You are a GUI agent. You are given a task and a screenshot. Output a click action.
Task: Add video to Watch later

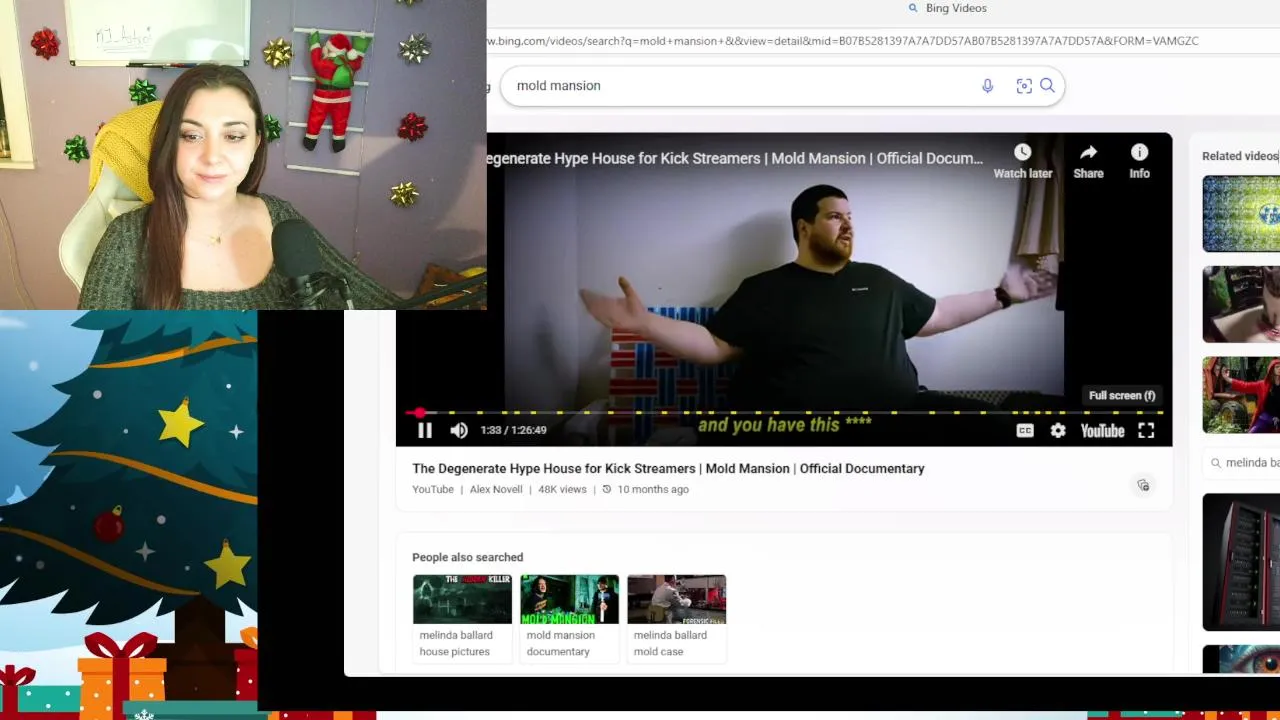(x=1022, y=160)
